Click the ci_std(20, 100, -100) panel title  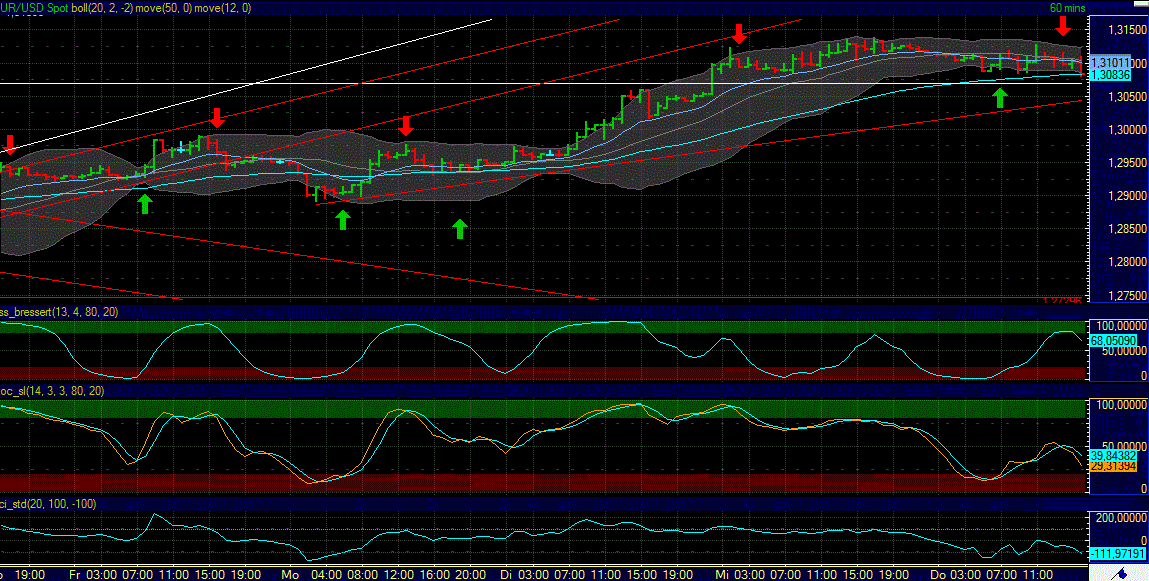[x=45, y=504]
